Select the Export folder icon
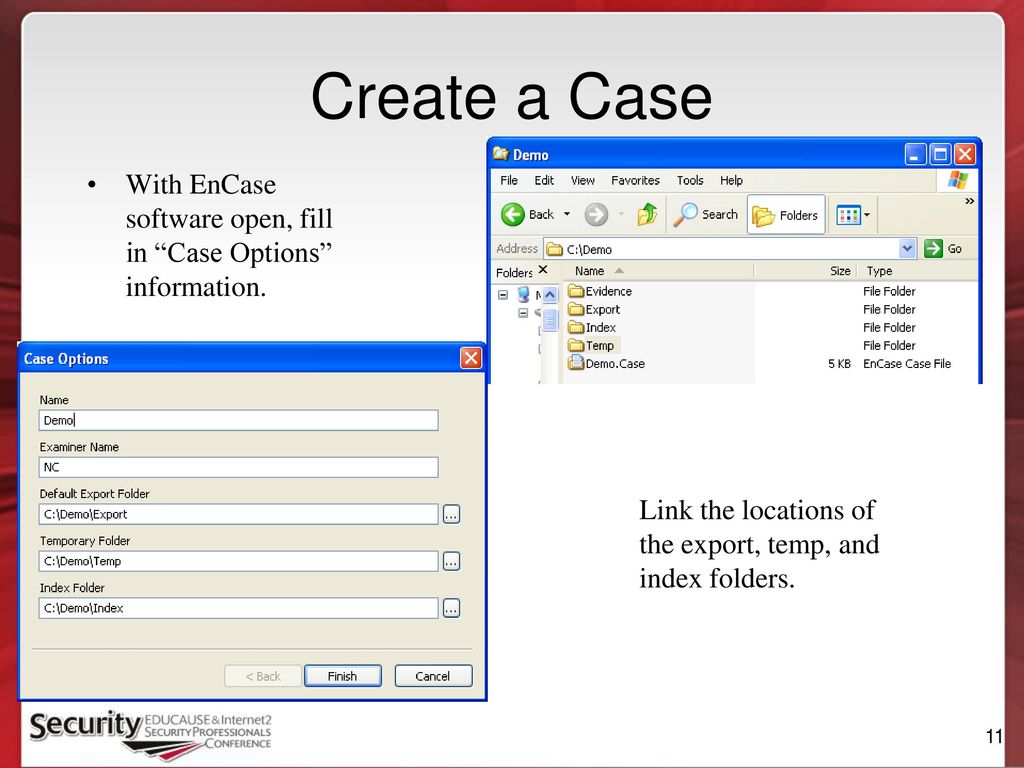 [x=575, y=309]
